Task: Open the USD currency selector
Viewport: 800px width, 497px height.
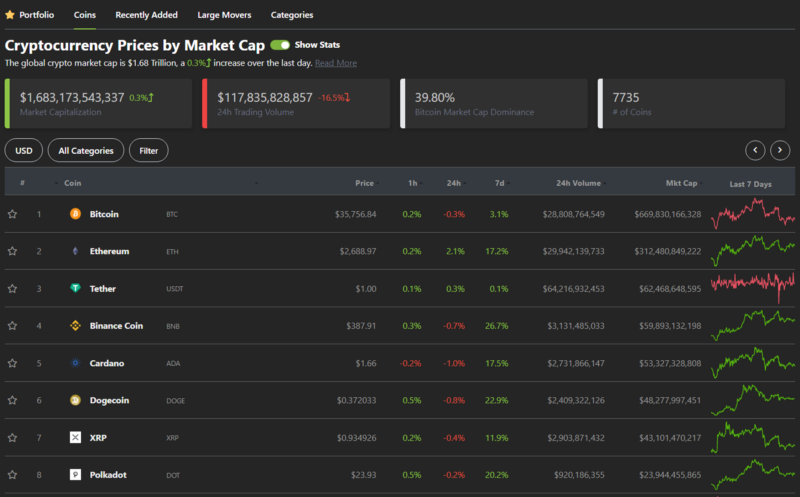Action: [23, 151]
